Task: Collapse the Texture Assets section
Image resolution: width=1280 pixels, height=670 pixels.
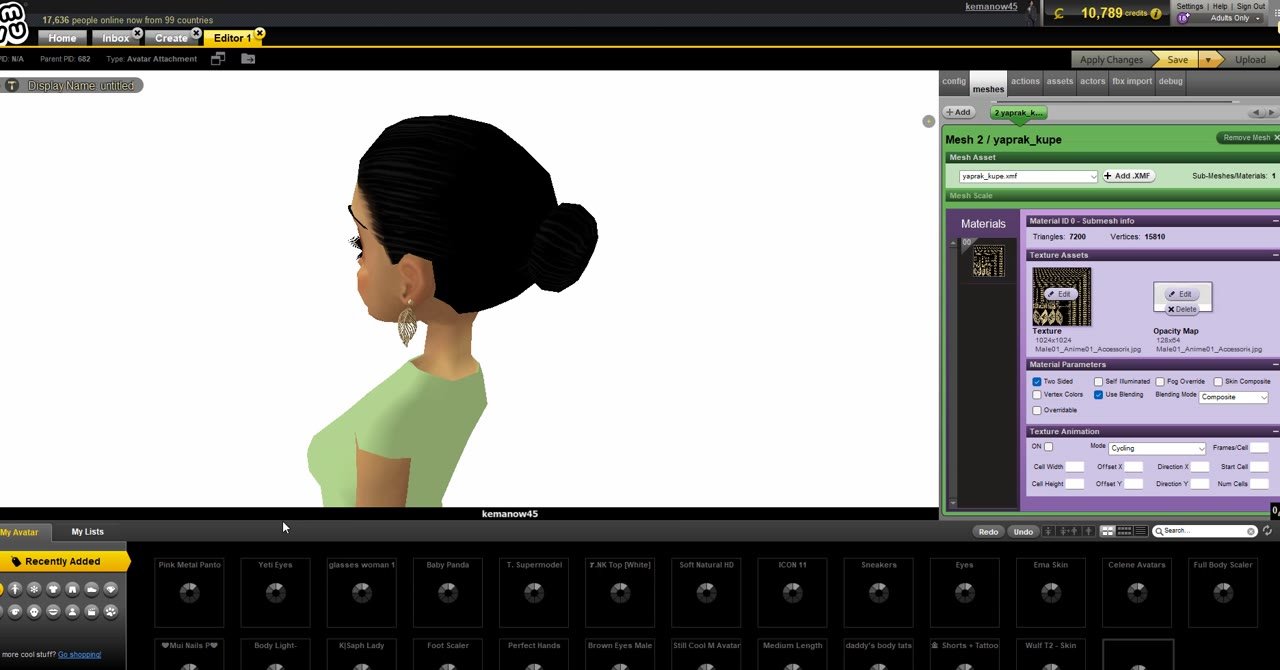Action: [x=1275, y=255]
